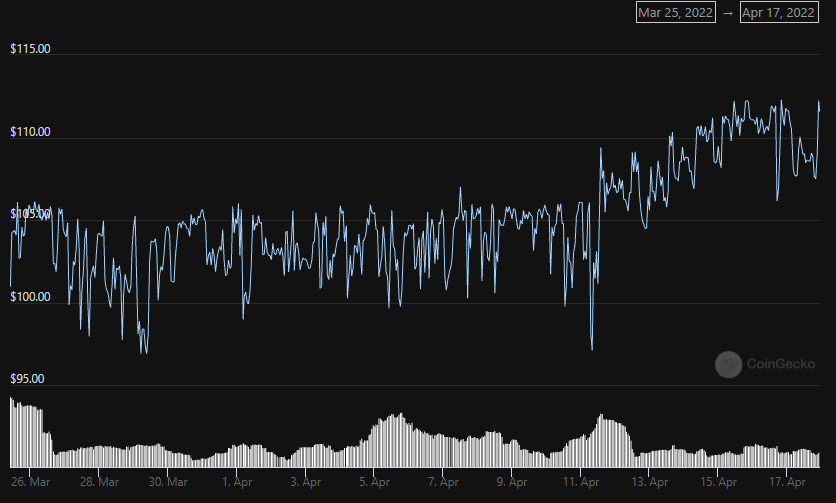
Task: Open the start date field Mar 25, 2022
Action: (676, 12)
